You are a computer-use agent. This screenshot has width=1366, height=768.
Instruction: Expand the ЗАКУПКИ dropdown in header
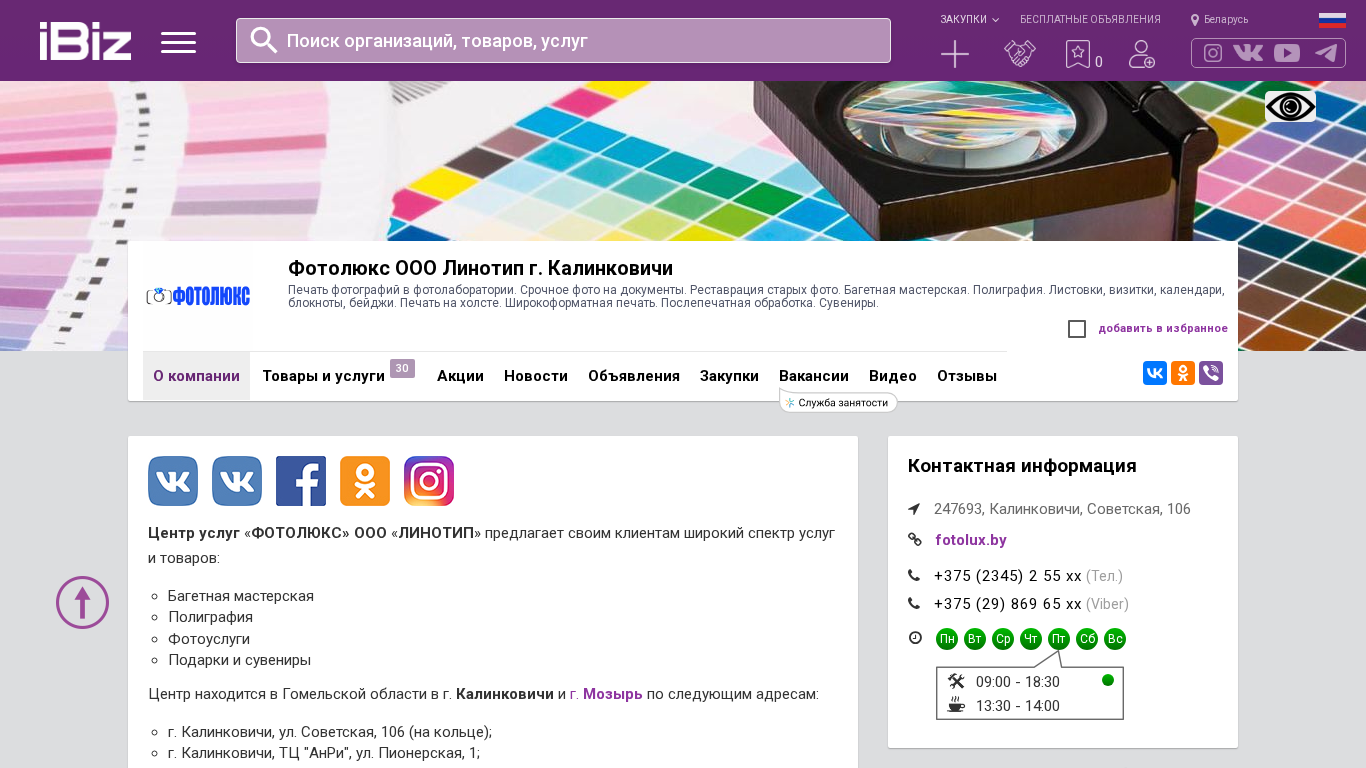(x=969, y=20)
